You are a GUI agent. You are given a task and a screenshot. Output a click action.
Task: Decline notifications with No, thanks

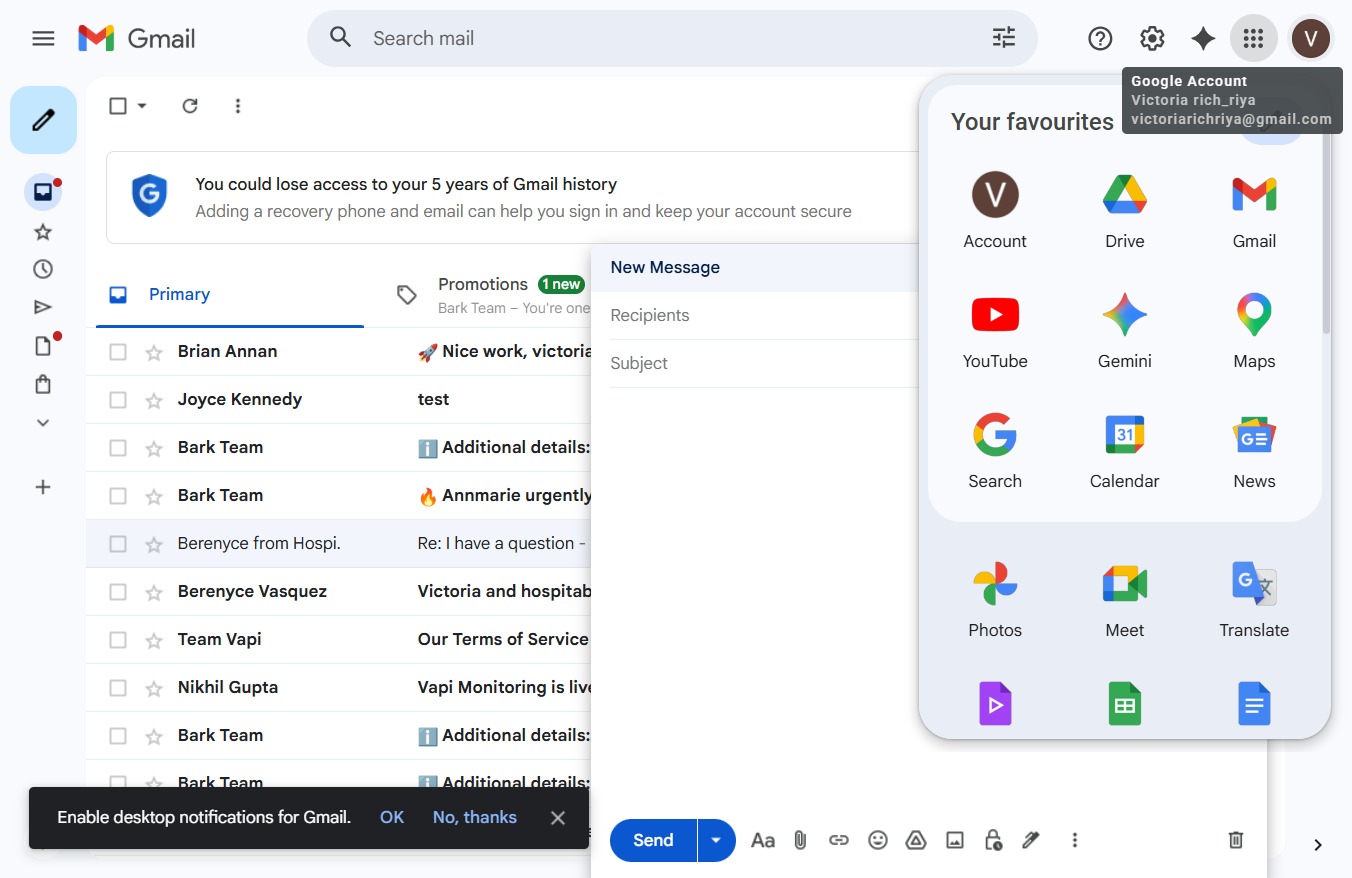click(475, 817)
